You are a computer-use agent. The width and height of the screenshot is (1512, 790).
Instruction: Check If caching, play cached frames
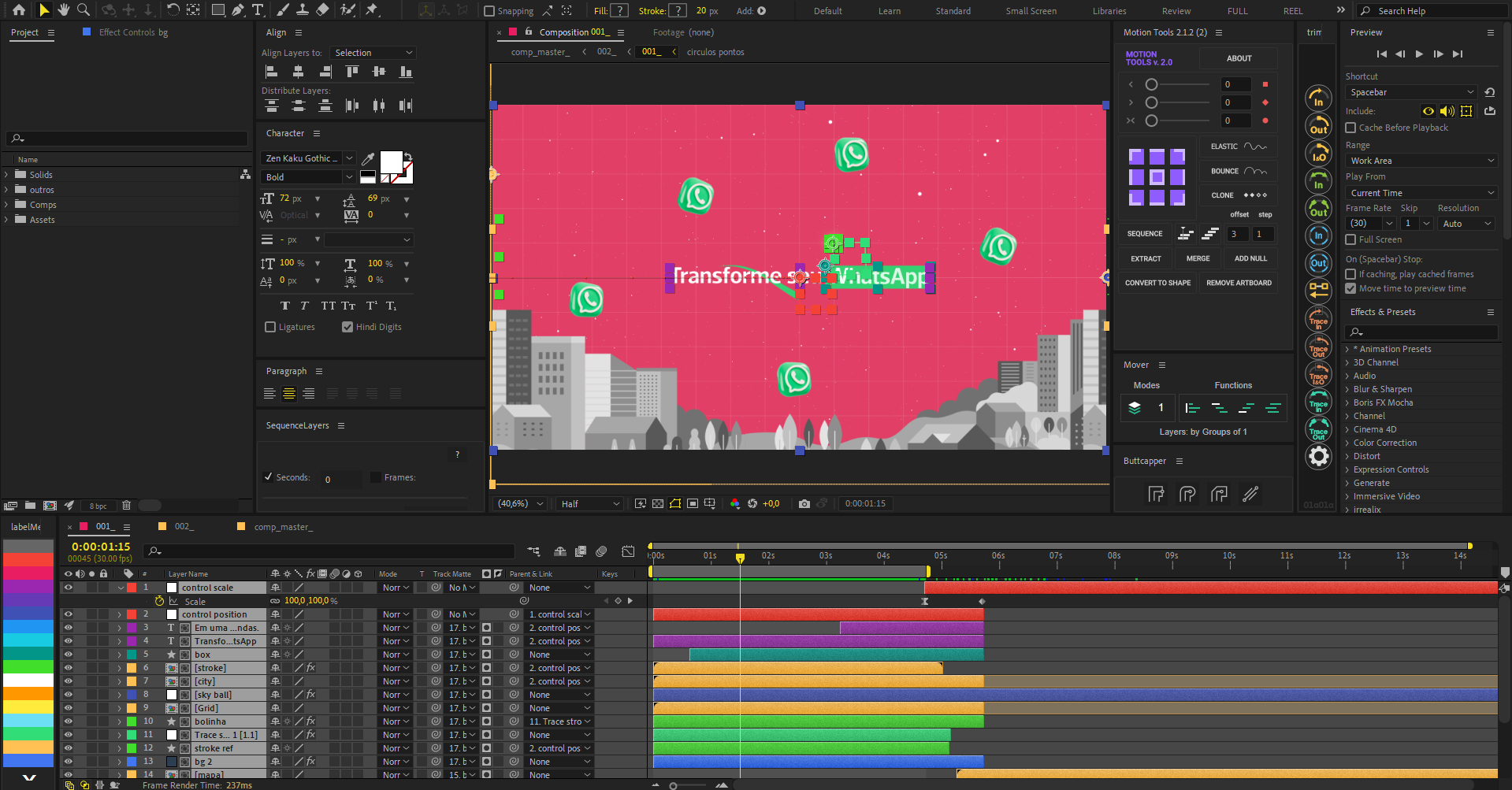tap(1350, 274)
